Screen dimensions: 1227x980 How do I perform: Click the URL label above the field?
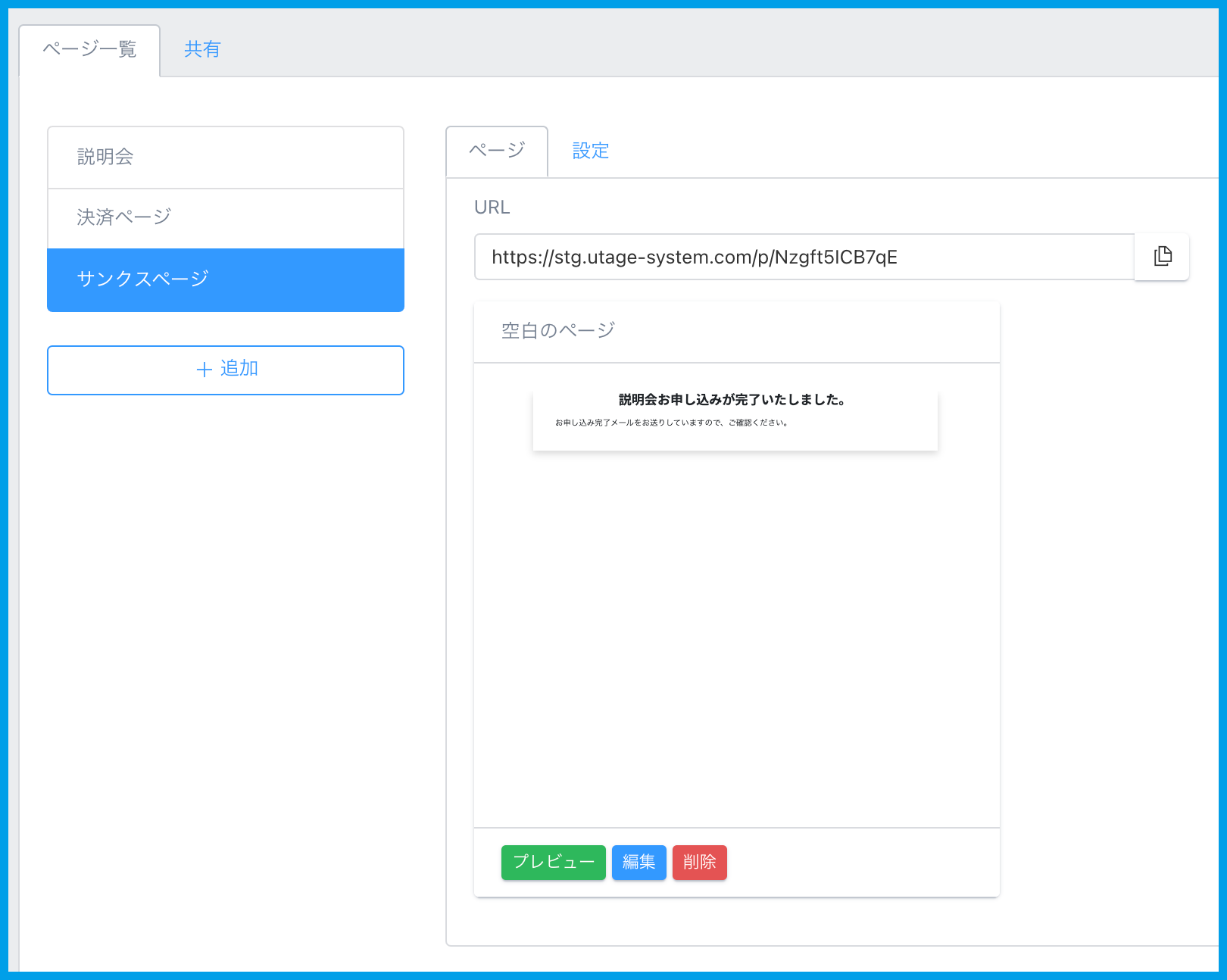[x=492, y=208]
